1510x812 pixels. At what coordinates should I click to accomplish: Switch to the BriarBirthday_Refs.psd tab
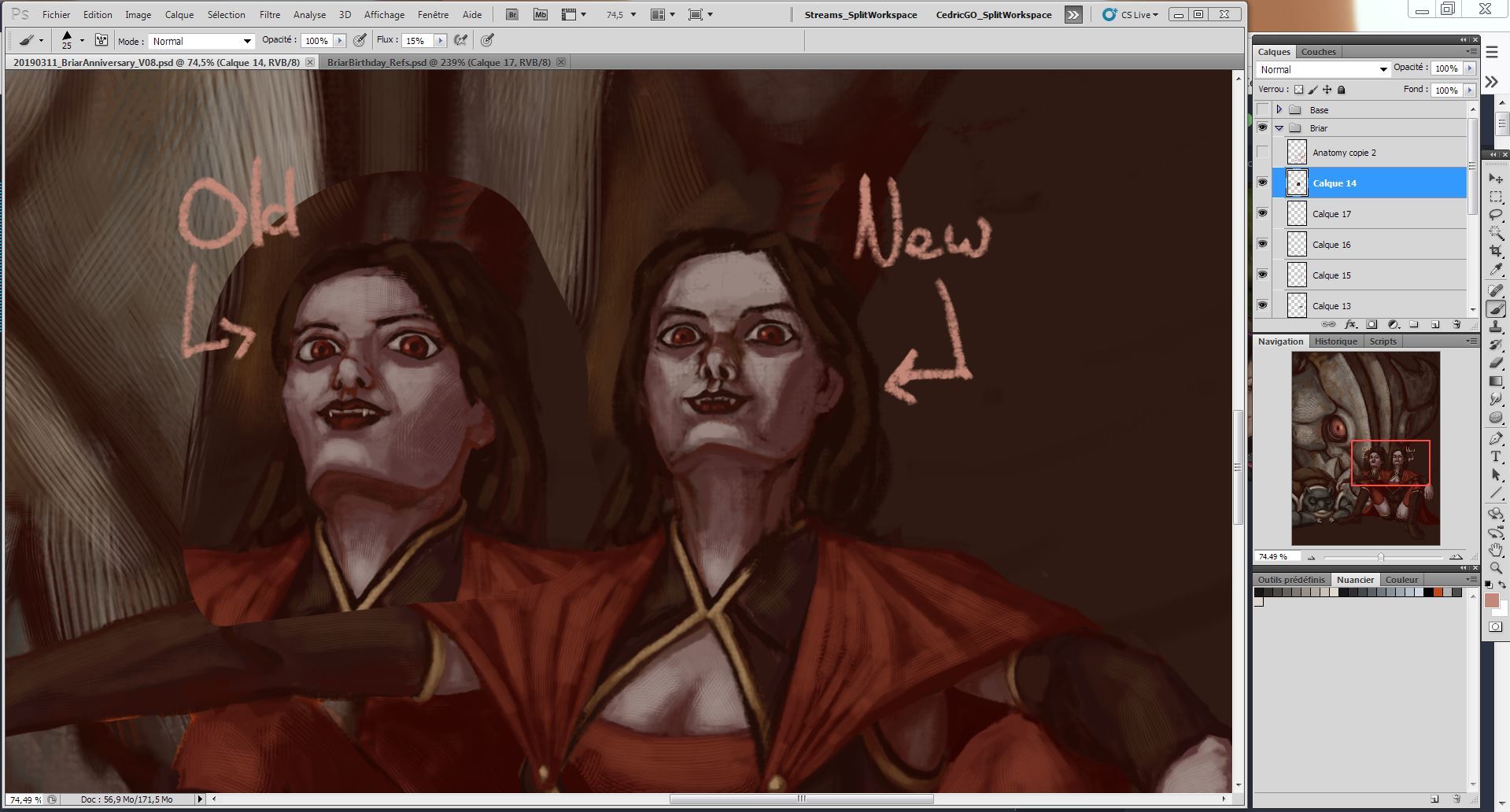point(438,62)
